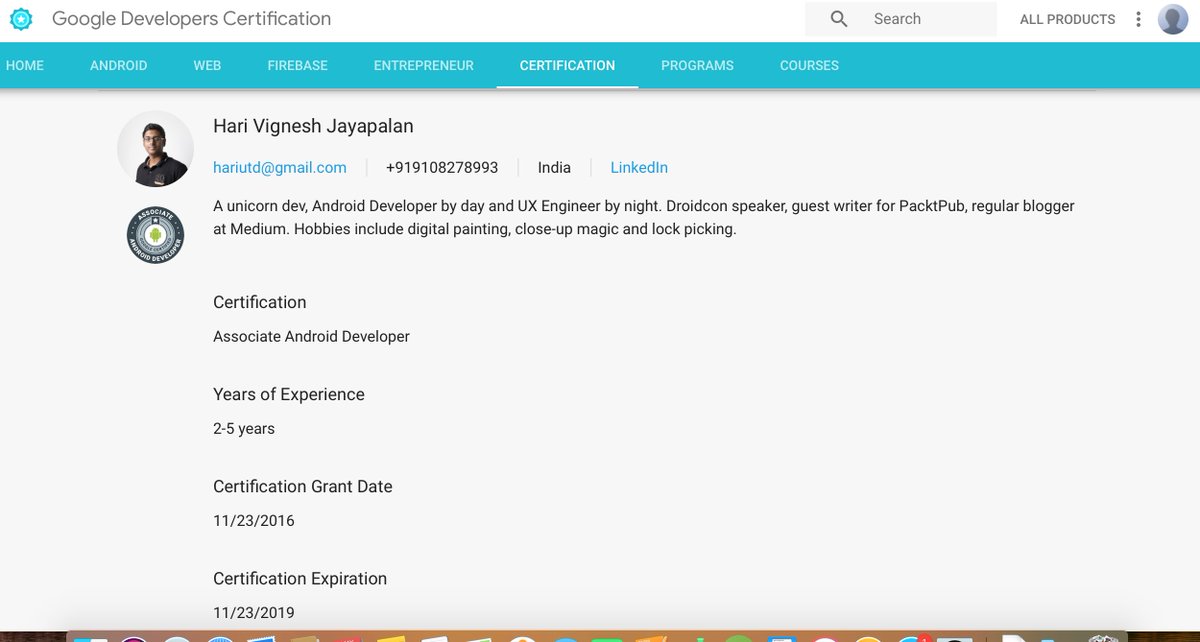1200x642 pixels.
Task: Navigate to the ENTREPRENEUR tab
Action: tap(424, 65)
